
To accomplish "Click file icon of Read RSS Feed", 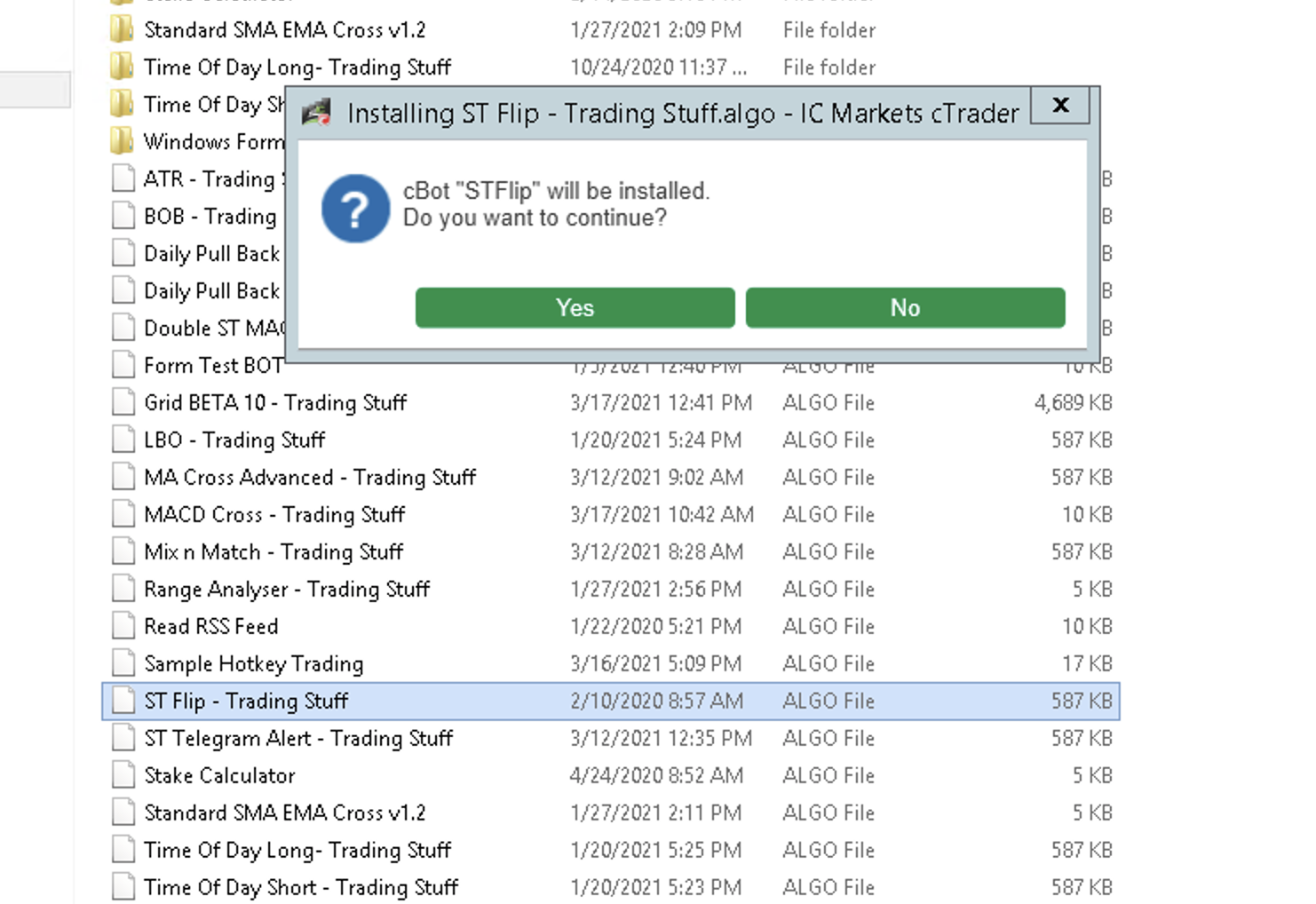I will (123, 626).
